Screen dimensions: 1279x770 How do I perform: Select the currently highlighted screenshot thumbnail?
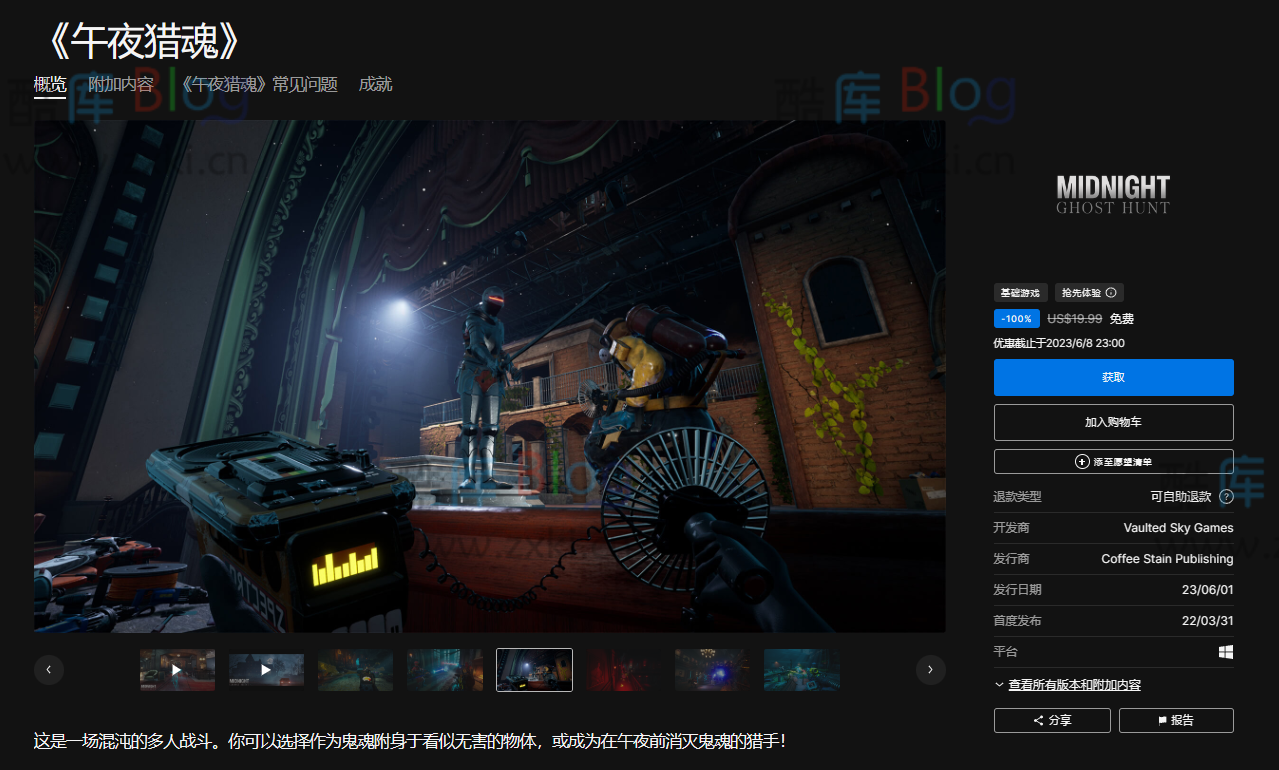pyautogui.click(x=533, y=669)
